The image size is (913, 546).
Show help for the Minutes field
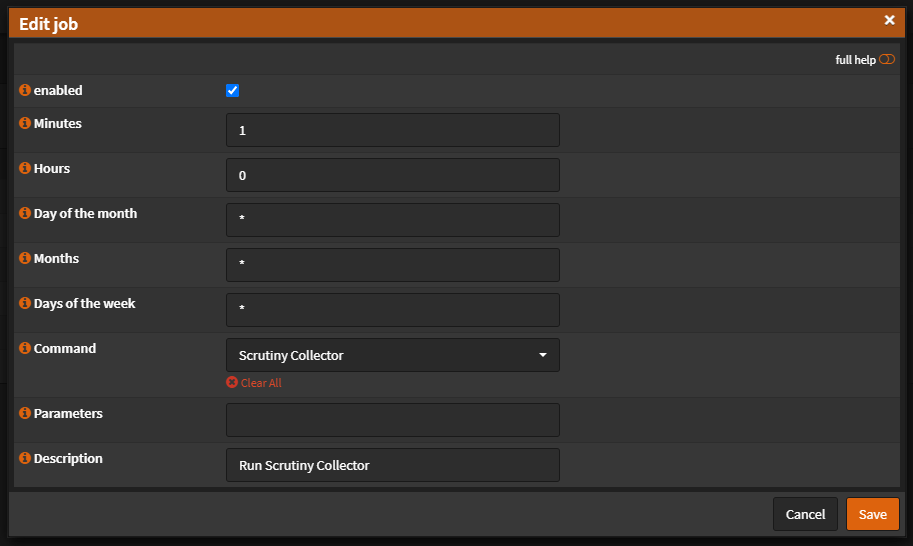pyautogui.click(x=24, y=123)
